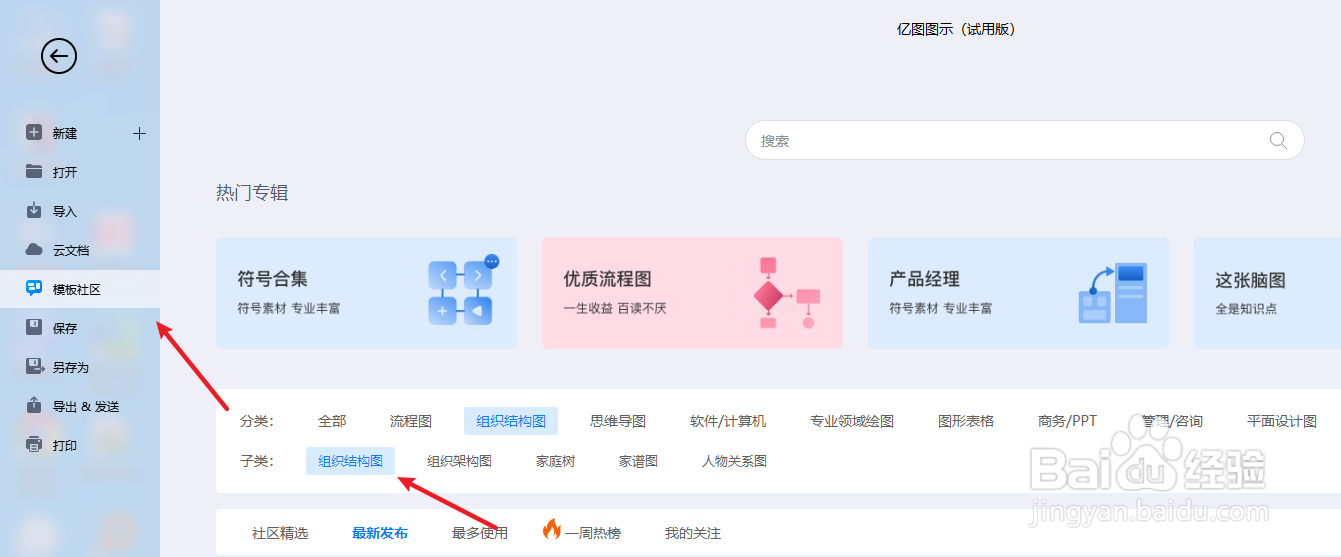Switch to the 最多使用 tab
This screenshot has height=557, width=1341.
pyautogui.click(x=480, y=533)
